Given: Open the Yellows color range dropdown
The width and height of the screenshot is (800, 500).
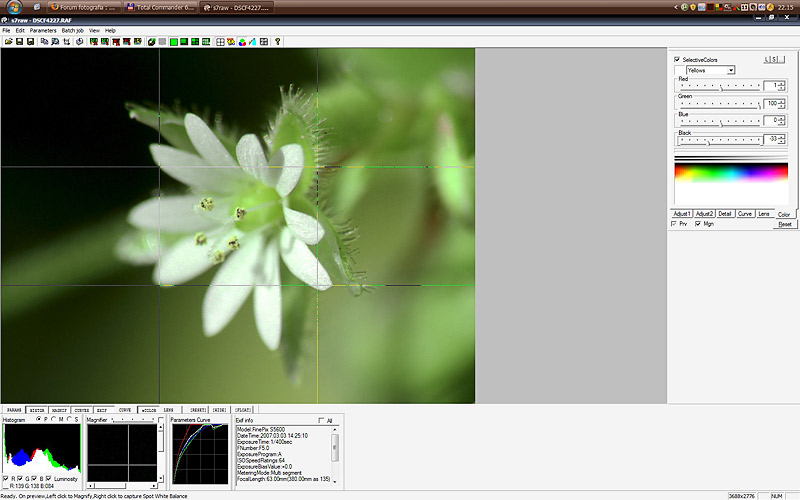Looking at the screenshot, I should [731, 70].
